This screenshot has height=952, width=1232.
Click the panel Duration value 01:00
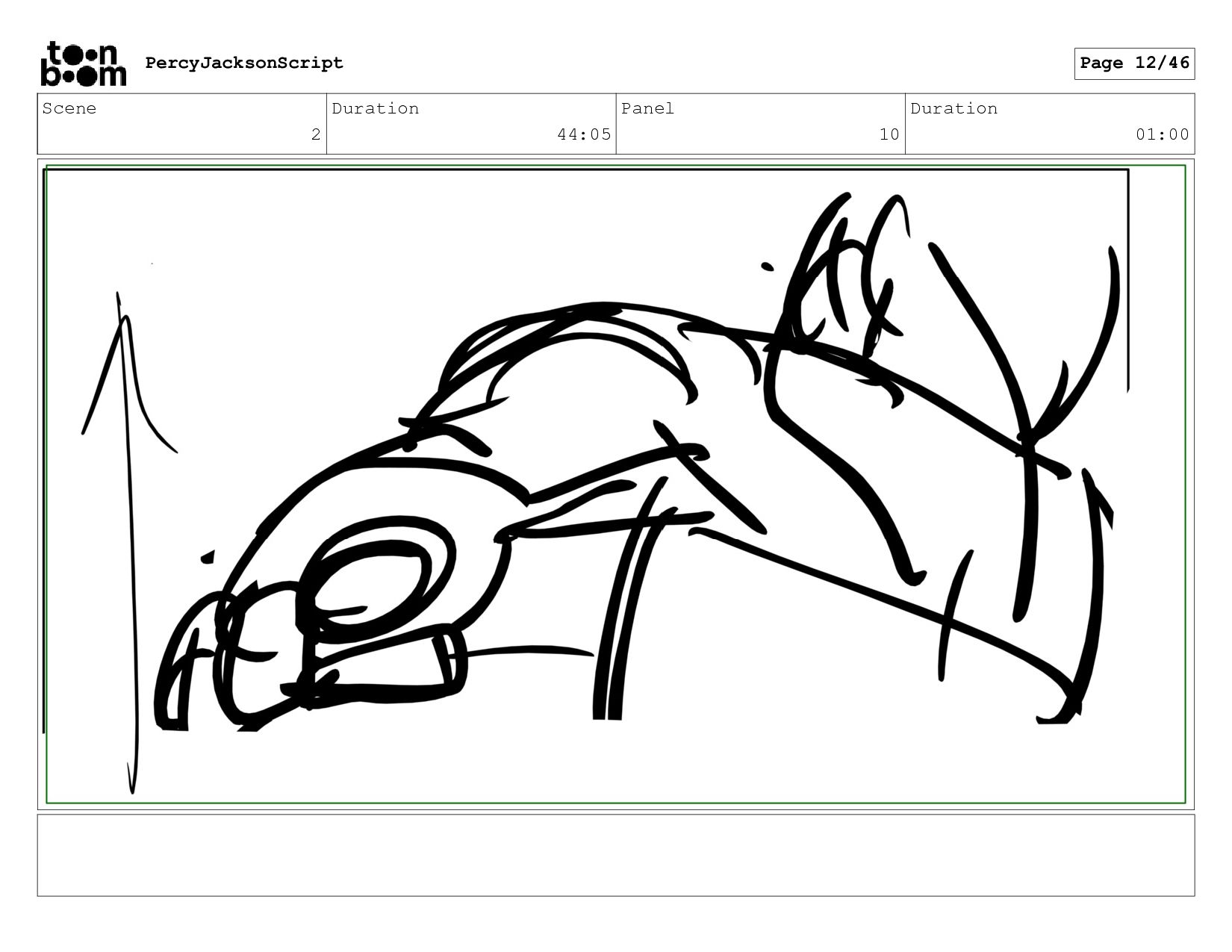coord(1163,134)
